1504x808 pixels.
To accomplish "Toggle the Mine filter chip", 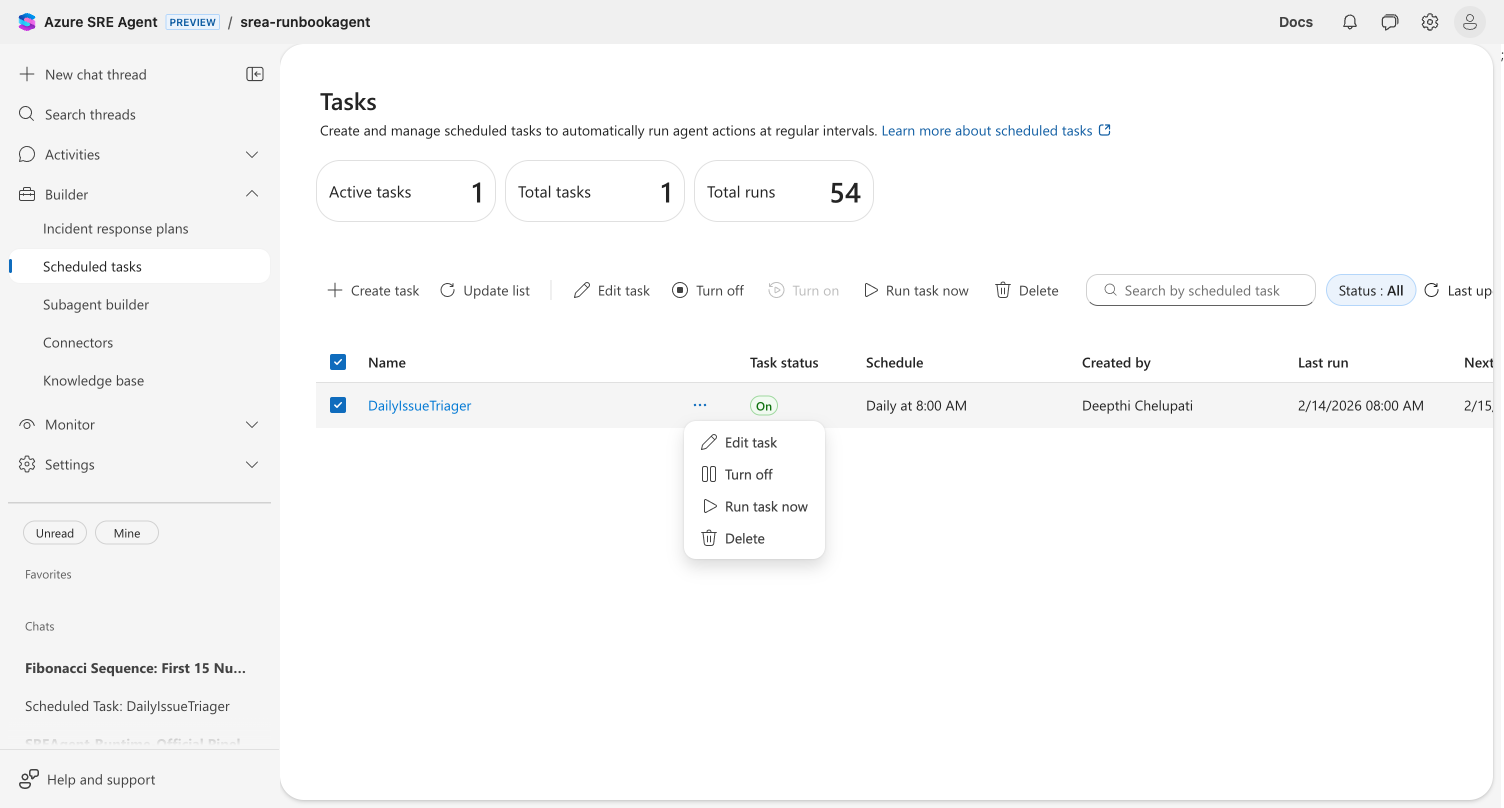I will point(127,533).
